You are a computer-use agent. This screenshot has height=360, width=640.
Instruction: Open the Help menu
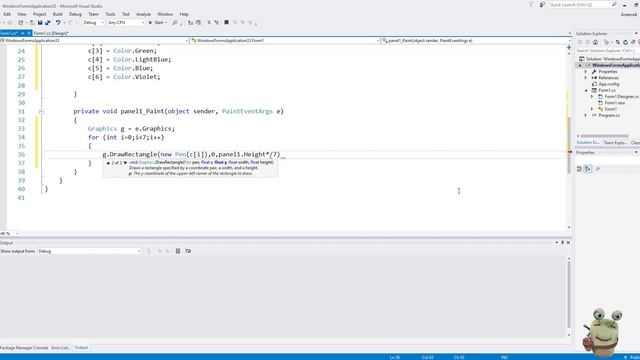[x=184, y=14]
